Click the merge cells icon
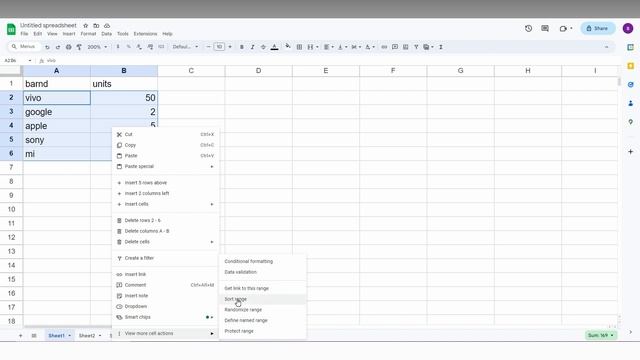This screenshot has height=360, width=640. coord(310,47)
